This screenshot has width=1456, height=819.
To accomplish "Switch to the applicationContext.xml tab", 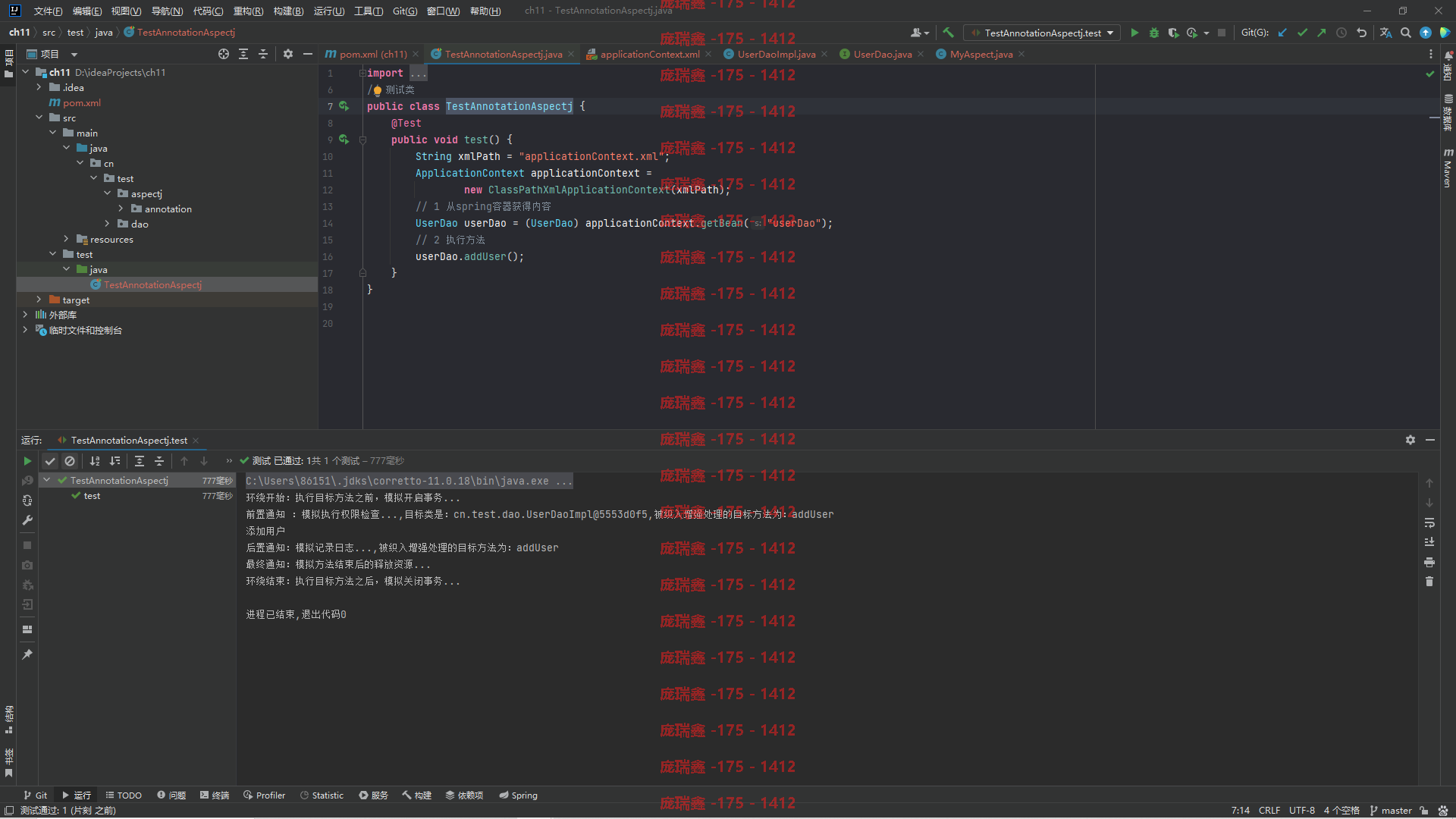I will click(649, 54).
